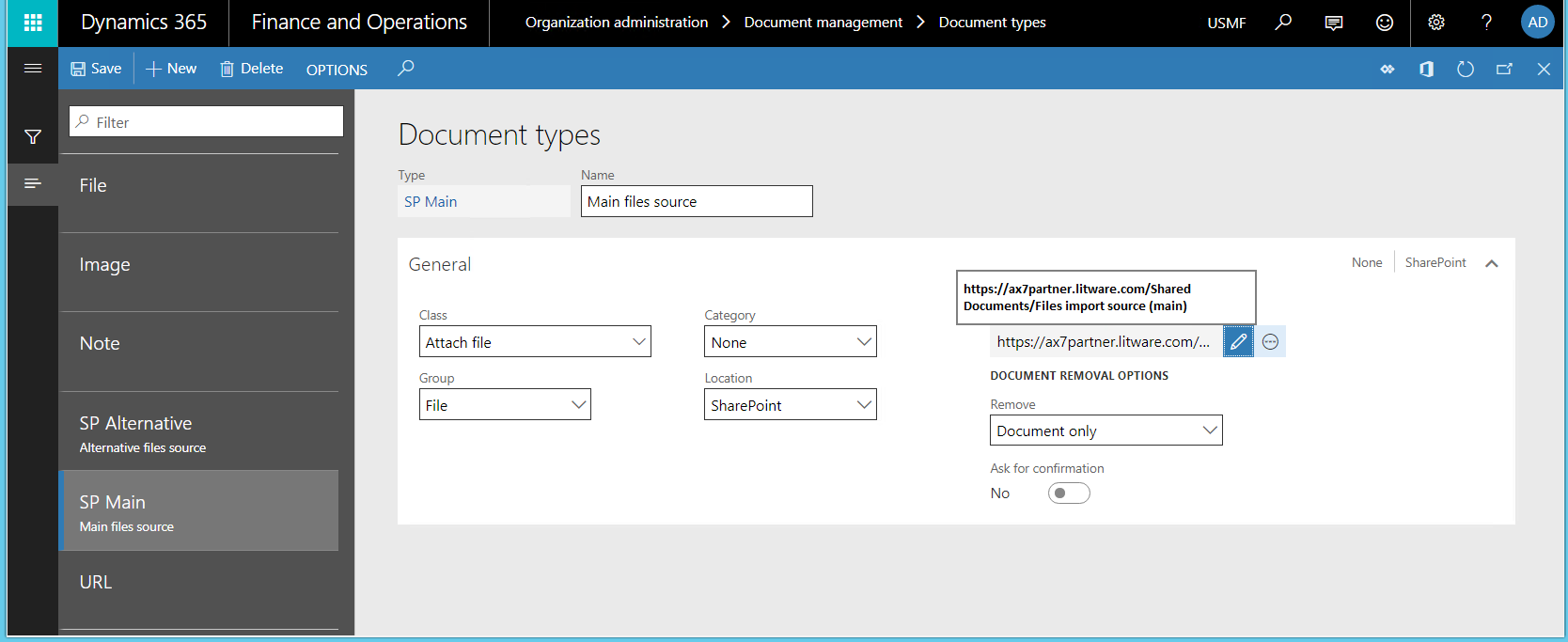This screenshot has width=1568, height=642.
Task: Open form in new window icon
Action: [1505, 70]
